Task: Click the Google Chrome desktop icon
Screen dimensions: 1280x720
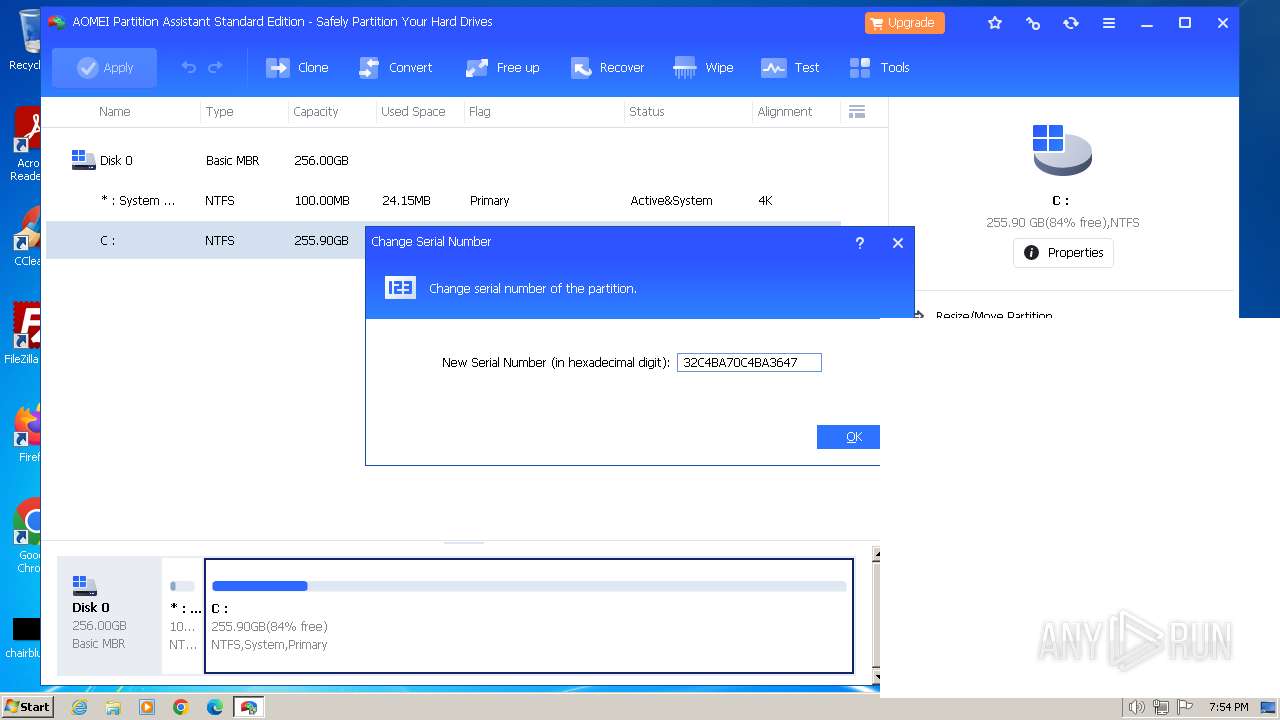Action: coord(28,536)
